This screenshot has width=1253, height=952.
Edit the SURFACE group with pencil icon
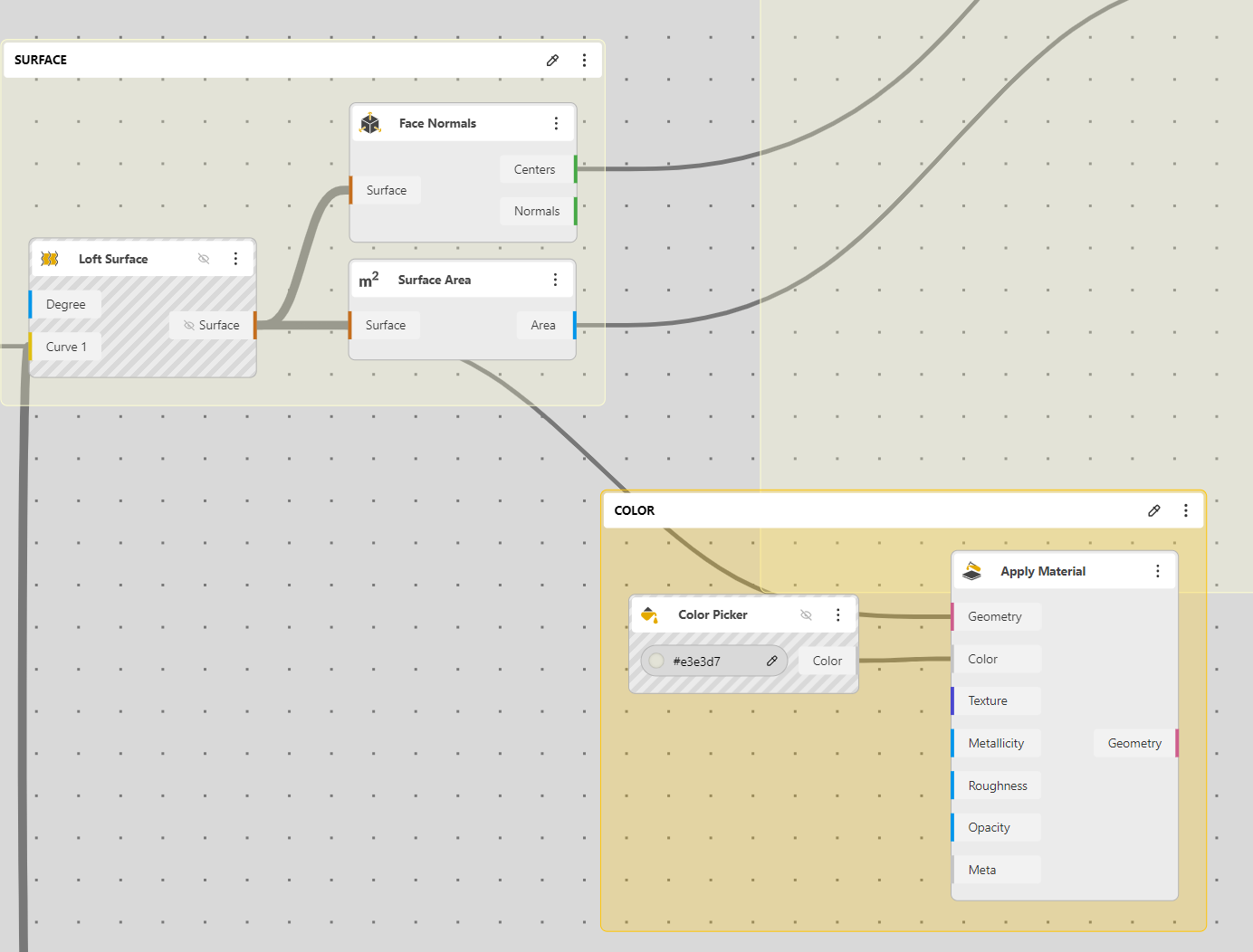[552, 60]
